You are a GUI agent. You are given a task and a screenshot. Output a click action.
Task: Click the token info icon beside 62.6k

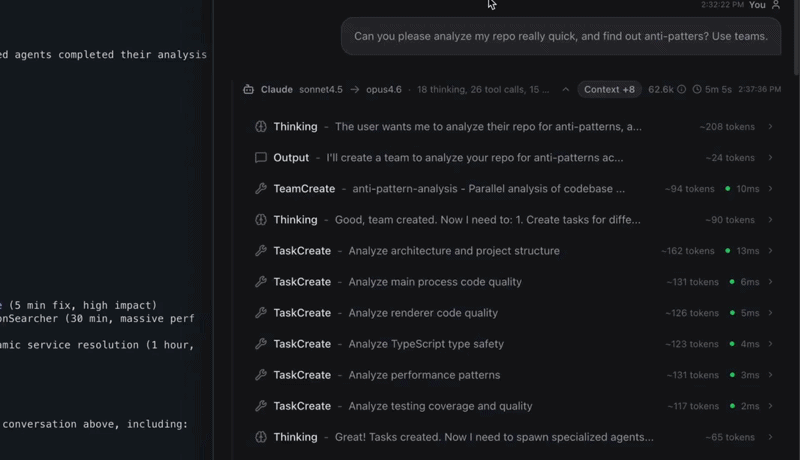pos(682,89)
